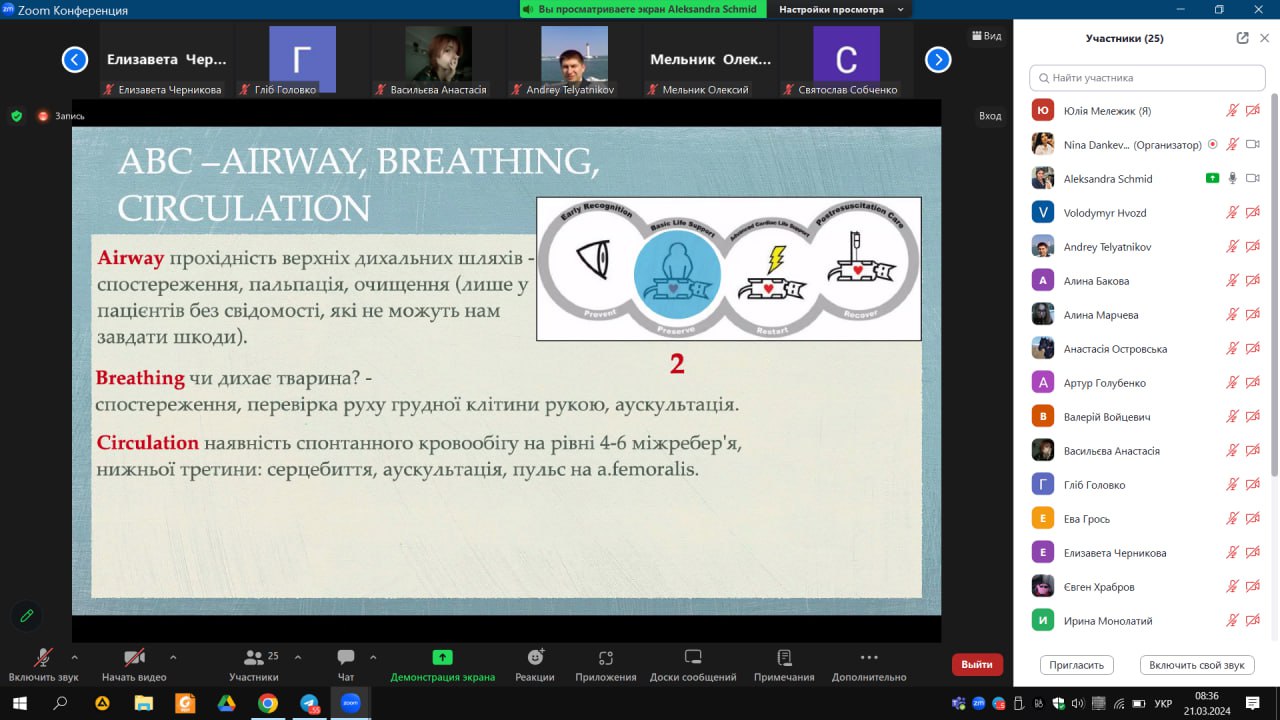The height and width of the screenshot is (720, 1280).
Task: Open the Reactions (Реакции) icon
Action: 535,658
